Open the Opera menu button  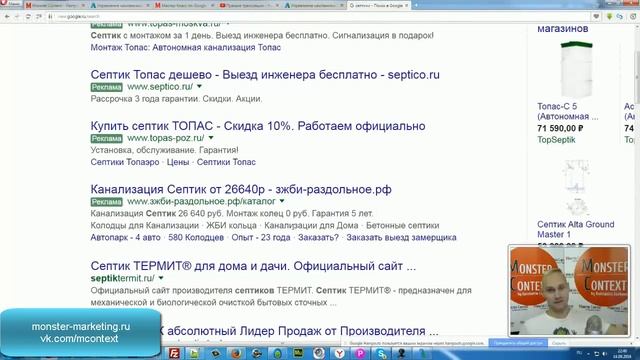click(x=11, y=4)
